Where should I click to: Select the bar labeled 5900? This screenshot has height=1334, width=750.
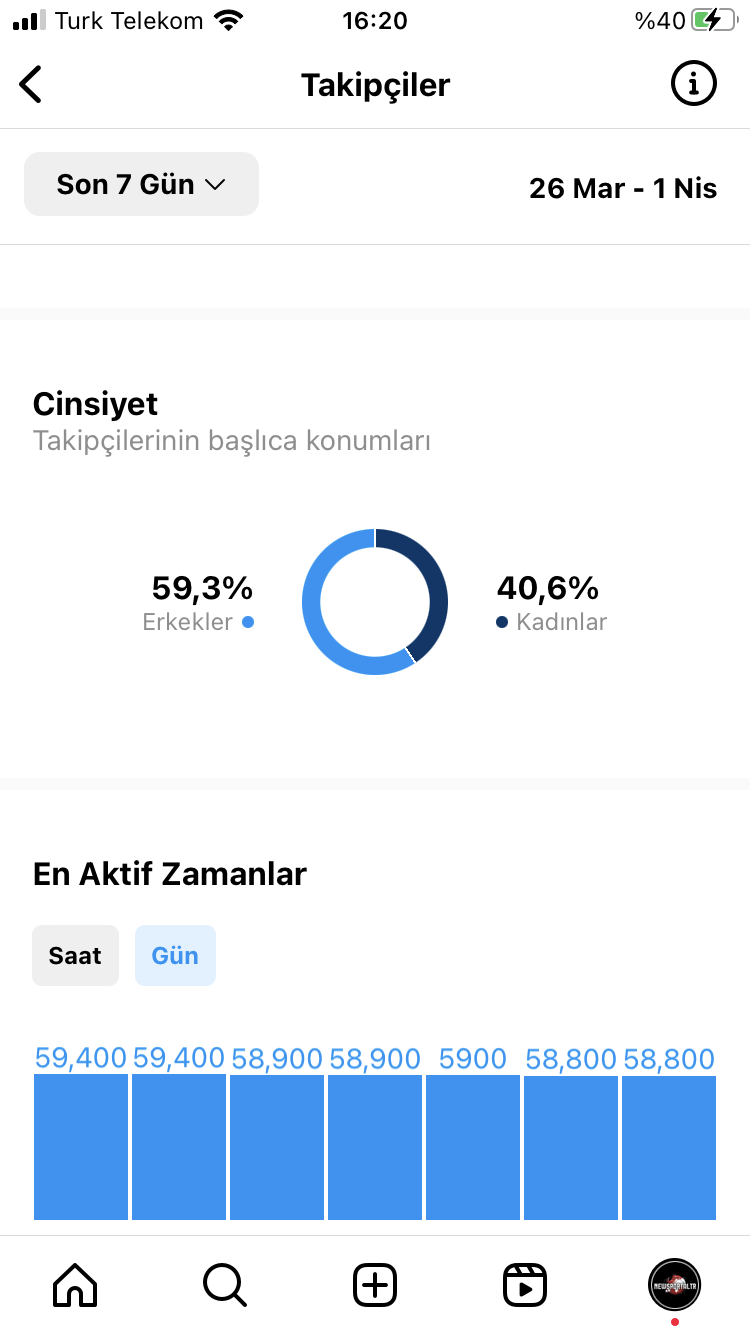pos(473,1147)
